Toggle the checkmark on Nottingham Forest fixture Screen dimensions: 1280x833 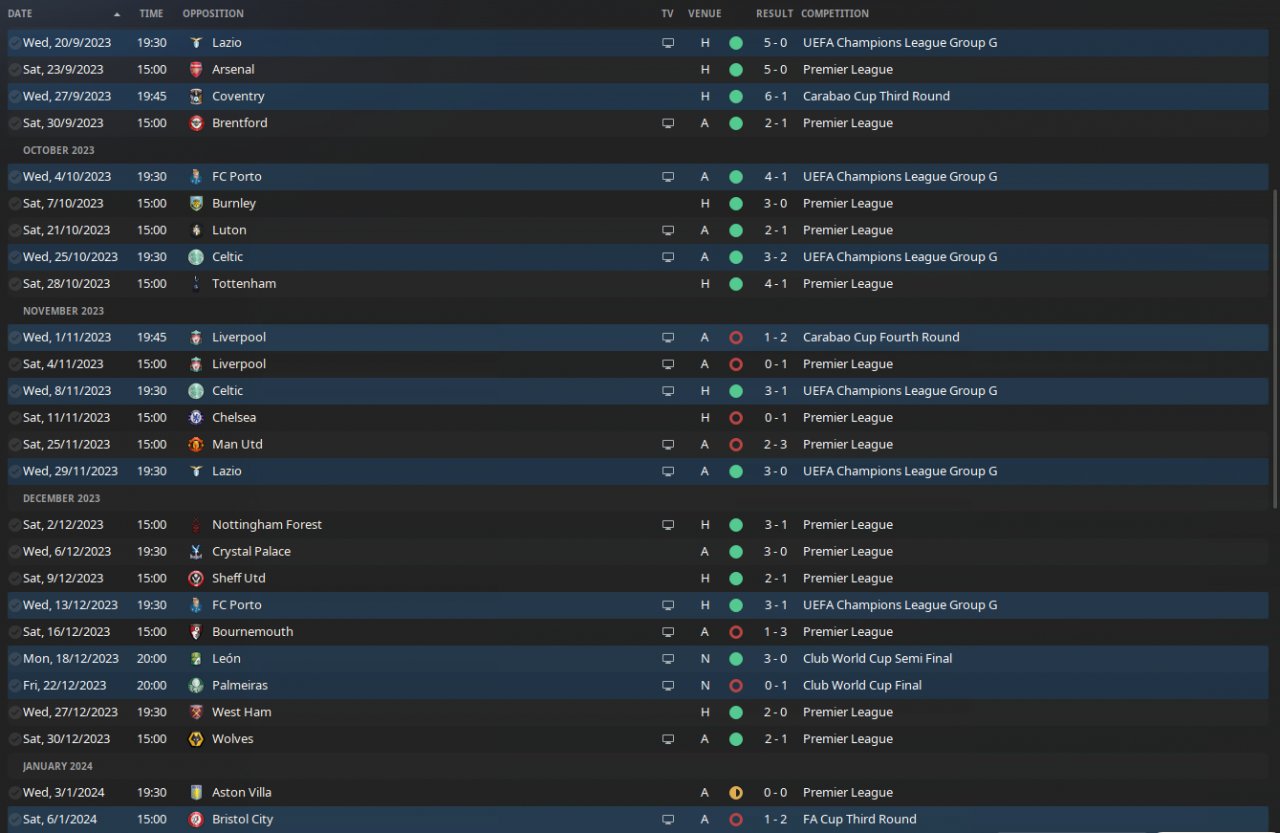pos(14,525)
